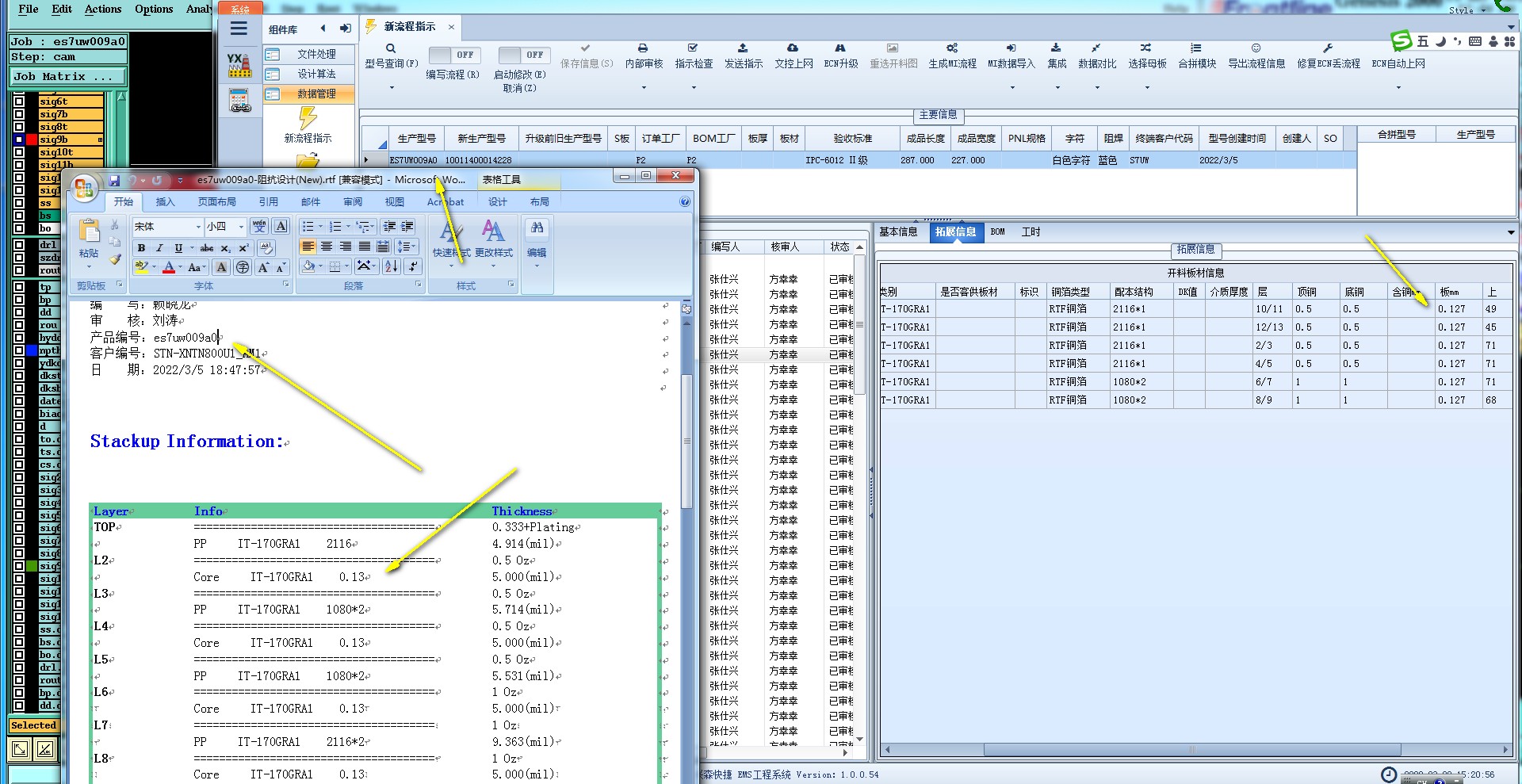Toggle the checkbox beside layer ss
This screenshot has height=784, width=1522.
pyautogui.click(x=19, y=203)
